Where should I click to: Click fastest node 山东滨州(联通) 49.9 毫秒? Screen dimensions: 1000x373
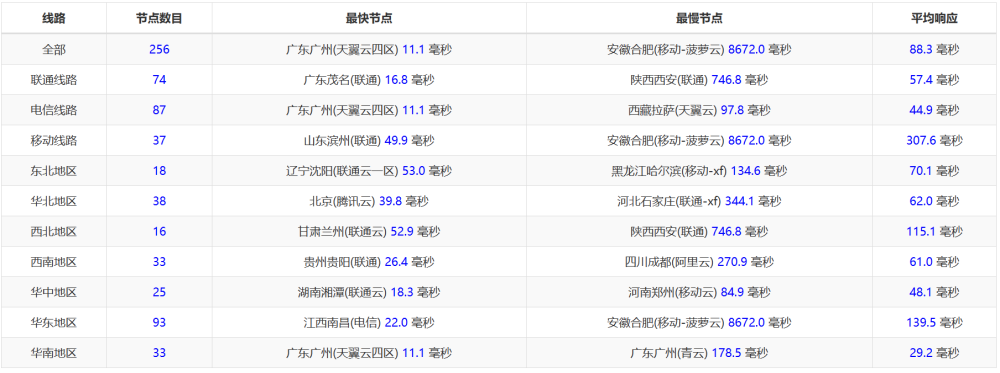[x=369, y=140]
